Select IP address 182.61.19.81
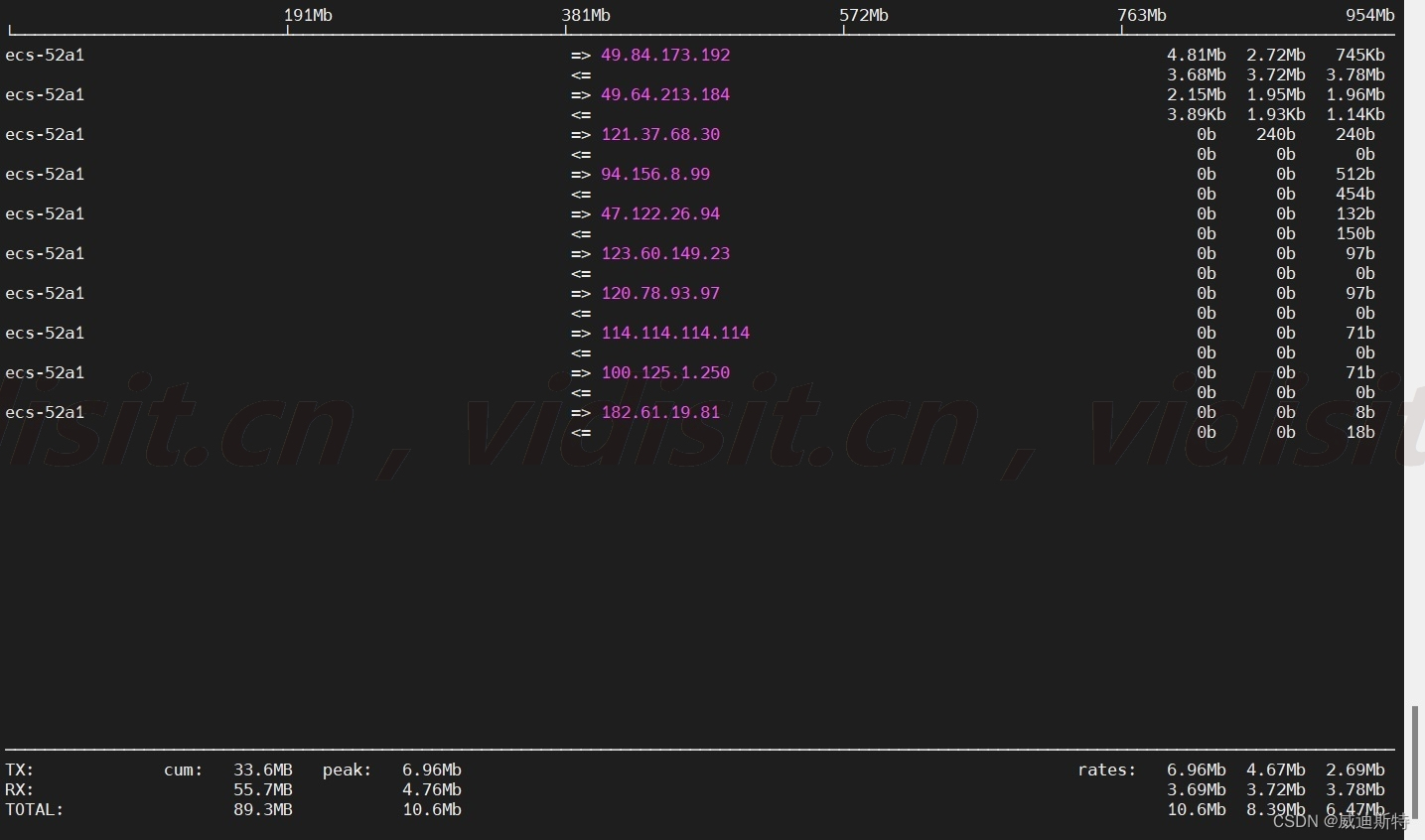1425x840 pixels. coord(660,412)
